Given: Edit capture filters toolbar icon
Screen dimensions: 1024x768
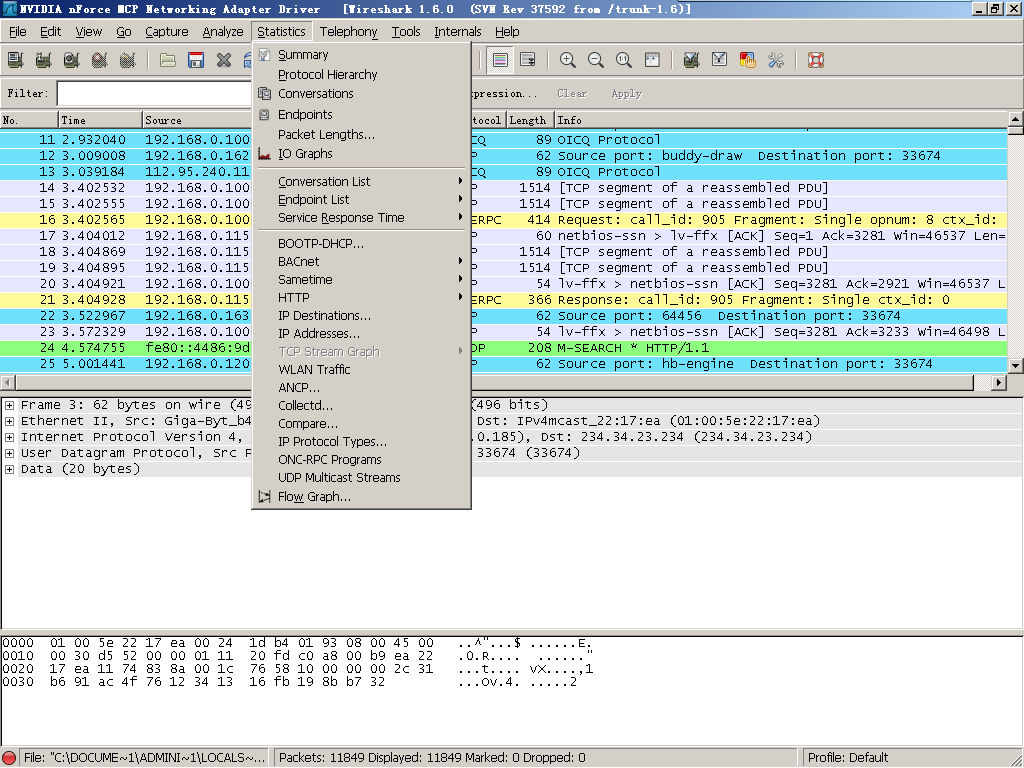Looking at the screenshot, I should (x=692, y=60).
